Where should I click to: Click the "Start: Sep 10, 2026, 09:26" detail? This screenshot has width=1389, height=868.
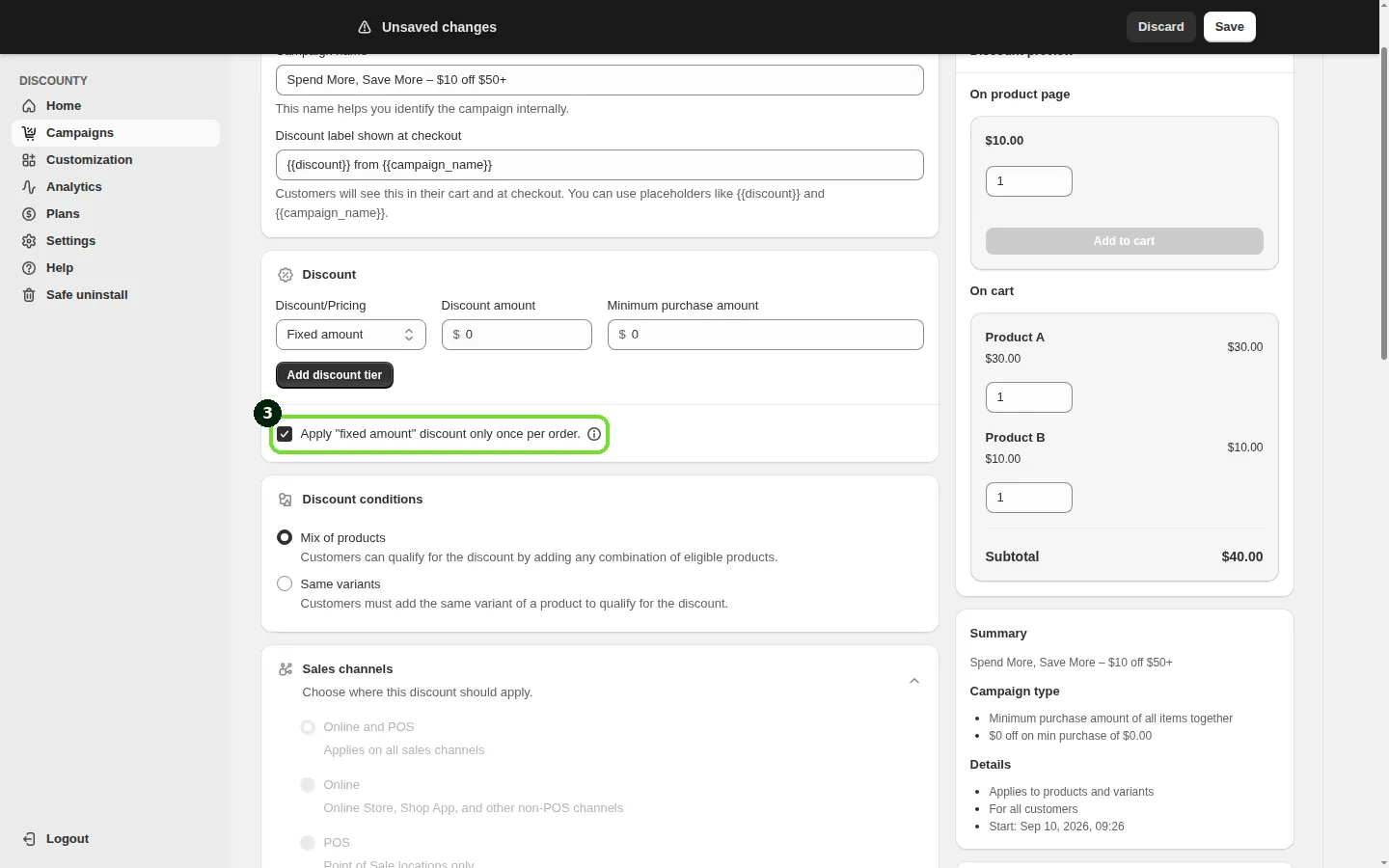coord(1056,827)
